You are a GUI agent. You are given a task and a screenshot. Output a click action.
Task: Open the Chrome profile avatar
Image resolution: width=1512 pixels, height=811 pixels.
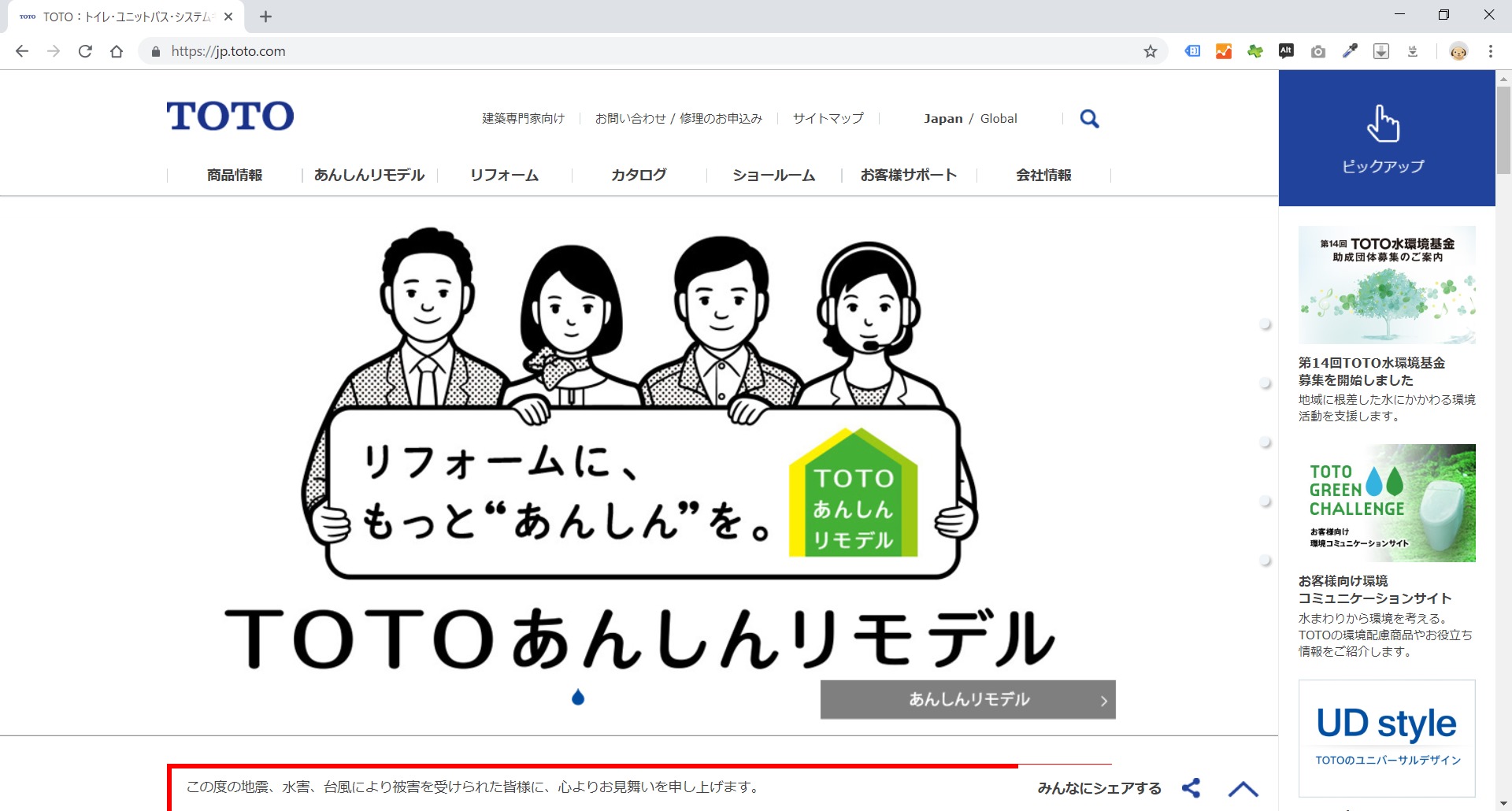point(1458,51)
